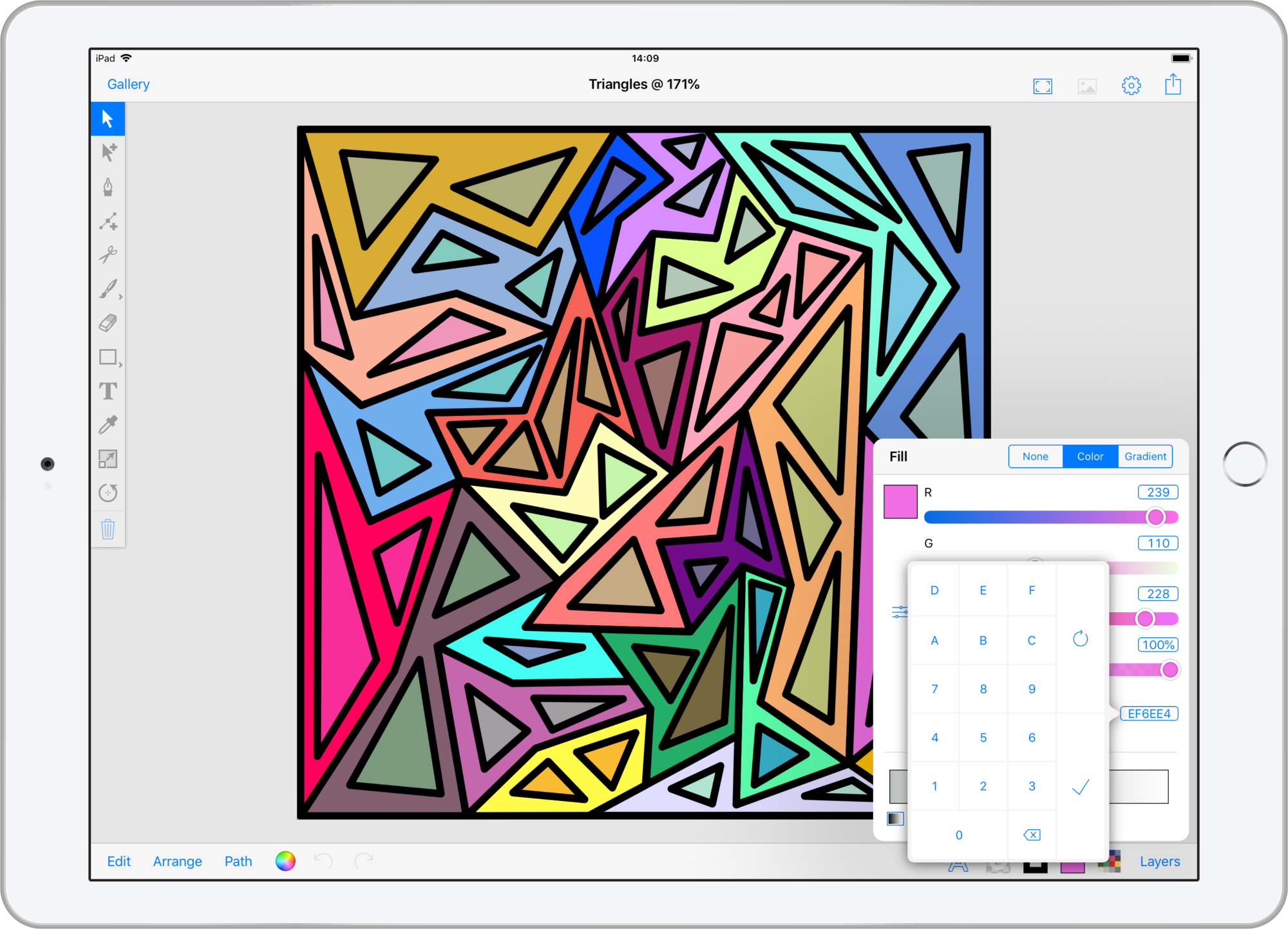Image resolution: width=1288 pixels, height=929 pixels.
Task: Select the Eraser tool
Action: coord(108,323)
